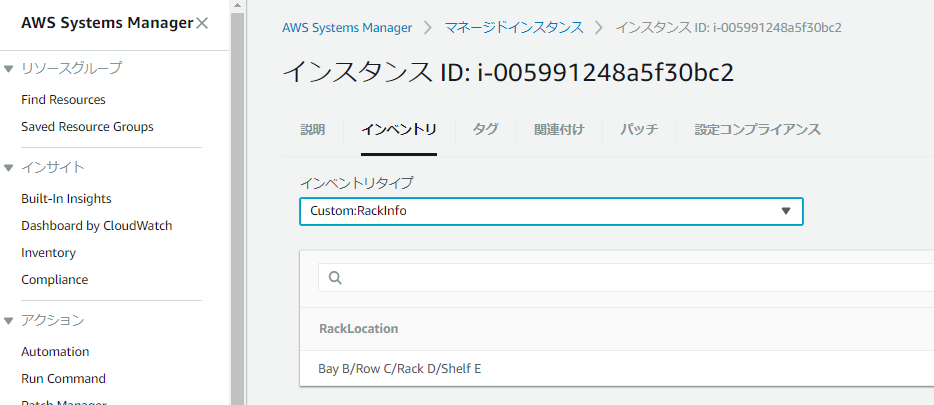The height and width of the screenshot is (405, 934).
Task: Open the 設定コンプライアンス tab
Action: click(757, 129)
